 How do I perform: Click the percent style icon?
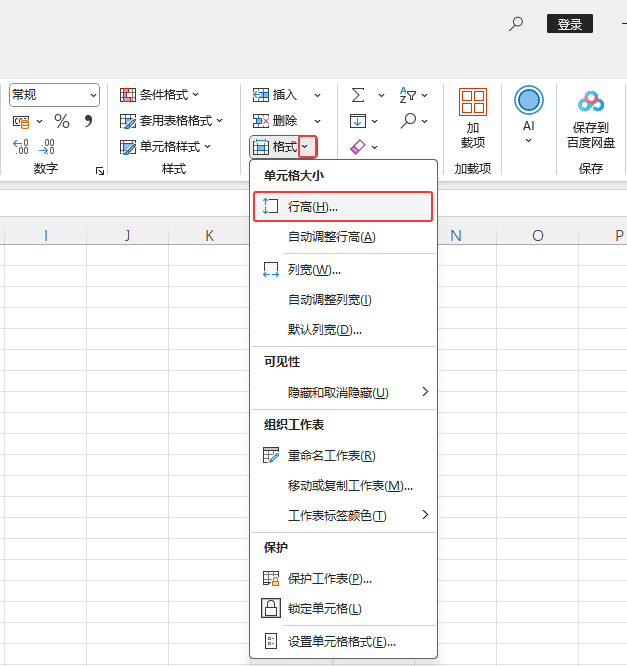coord(62,121)
